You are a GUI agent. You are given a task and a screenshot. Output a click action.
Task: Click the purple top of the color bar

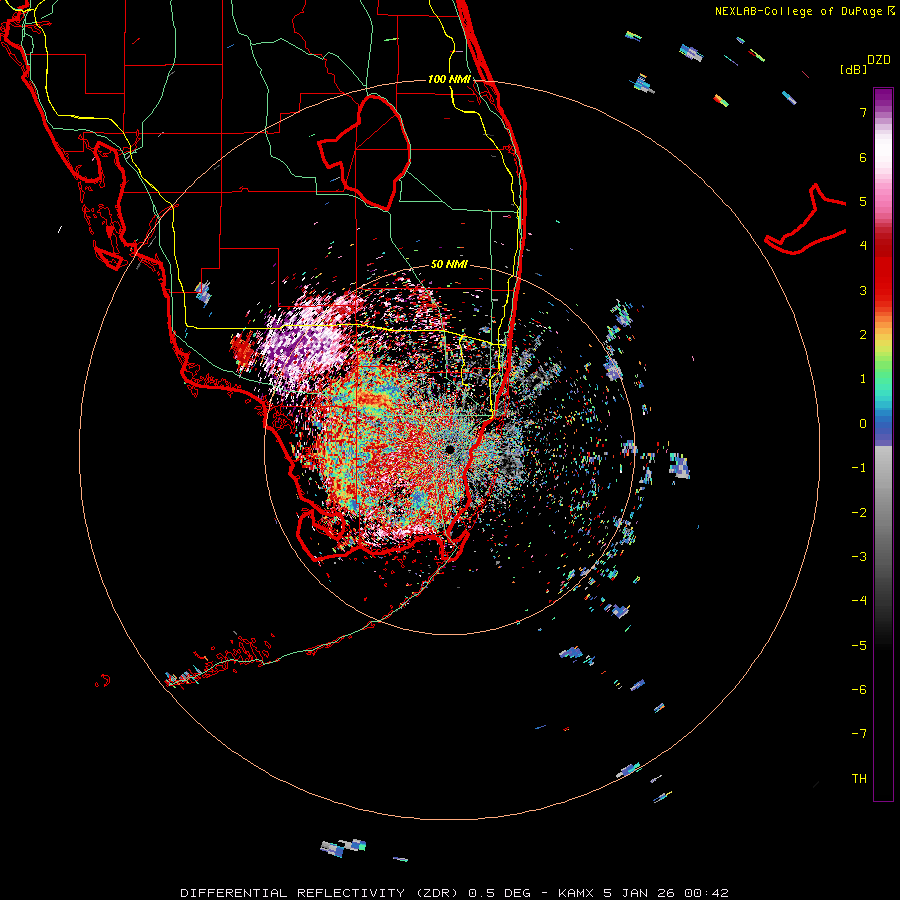coord(883,98)
